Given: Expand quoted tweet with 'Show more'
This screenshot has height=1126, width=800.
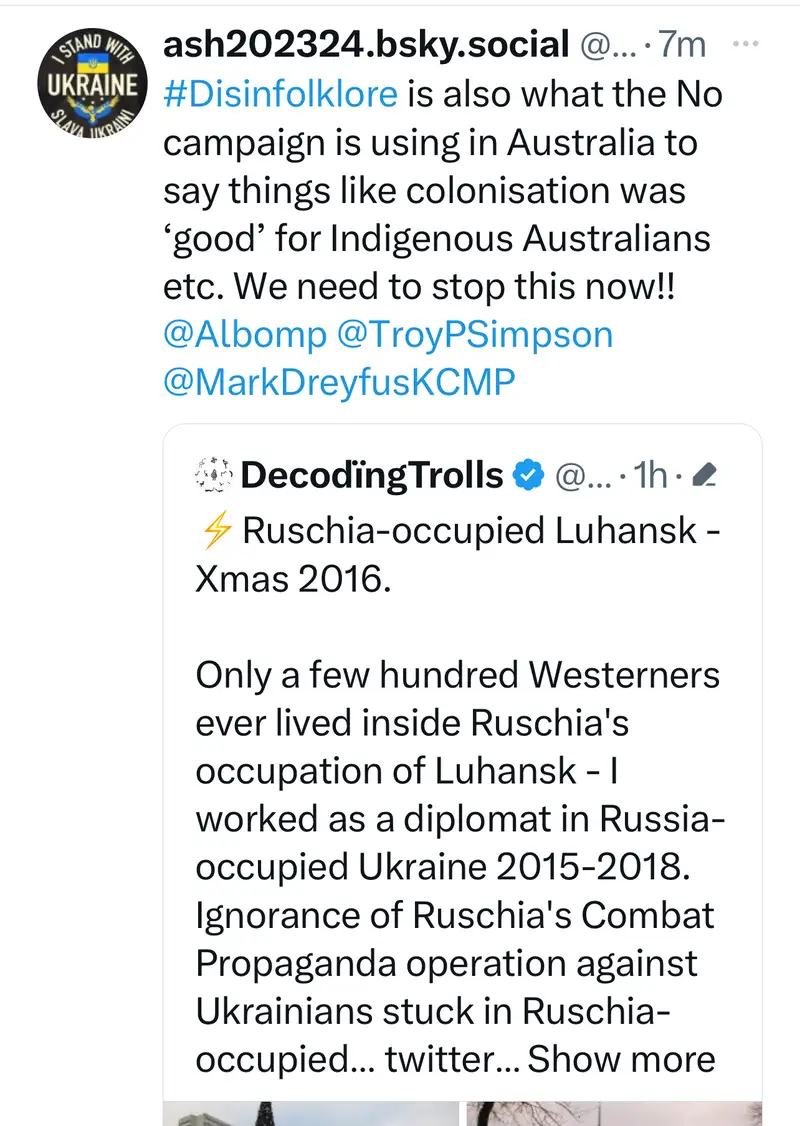Looking at the screenshot, I should [621, 1059].
